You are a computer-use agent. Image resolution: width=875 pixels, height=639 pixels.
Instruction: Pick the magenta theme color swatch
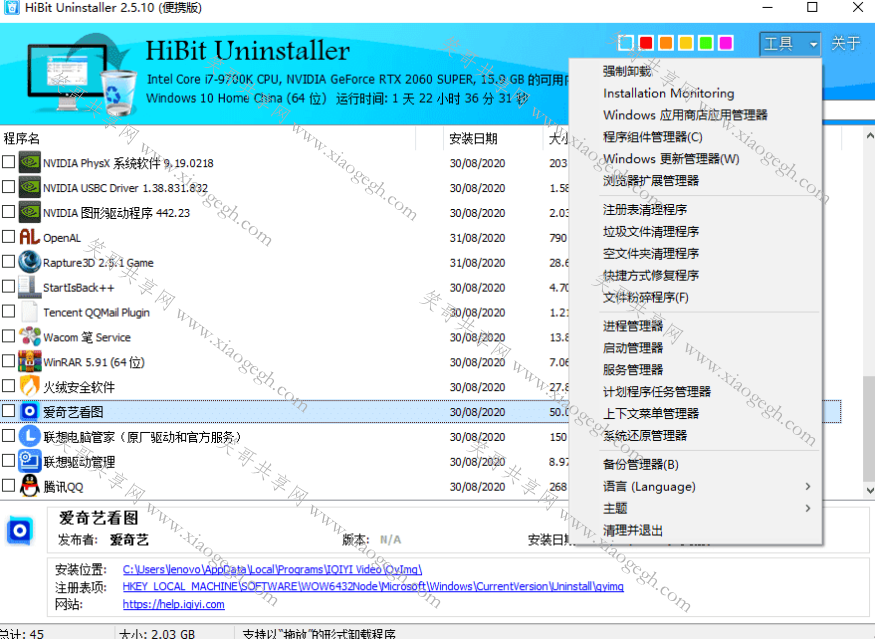click(725, 43)
